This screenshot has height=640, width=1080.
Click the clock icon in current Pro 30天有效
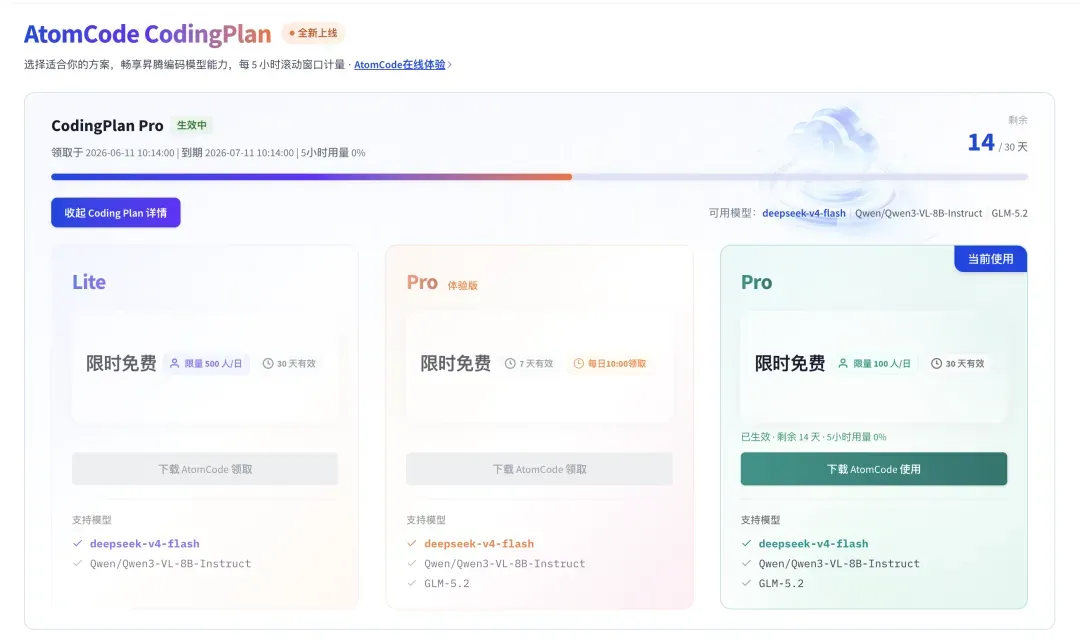click(x=936, y=363)
